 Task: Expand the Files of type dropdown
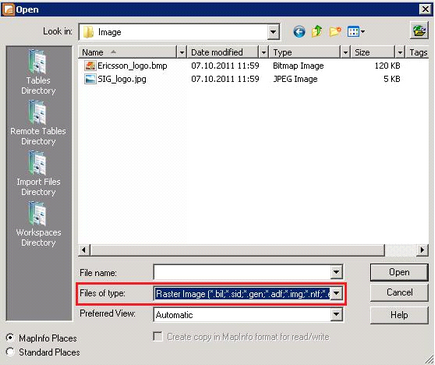tap(336, 294)
